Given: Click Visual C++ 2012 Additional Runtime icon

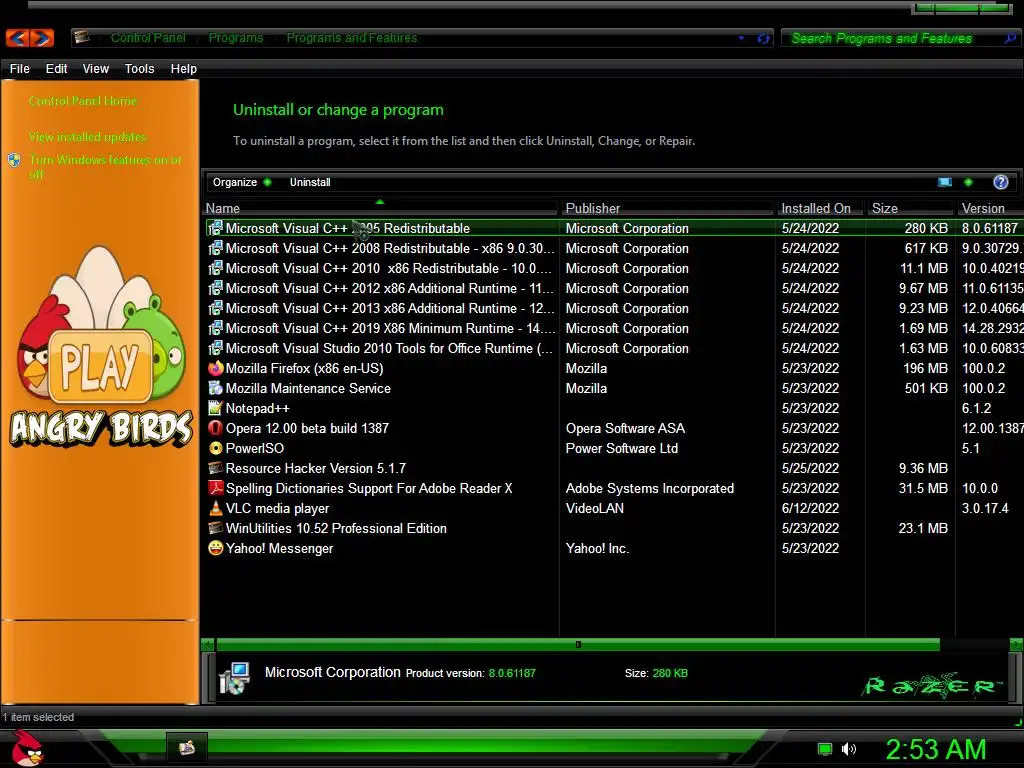Looking at the screenshot, I should click(x=216, y=288).
